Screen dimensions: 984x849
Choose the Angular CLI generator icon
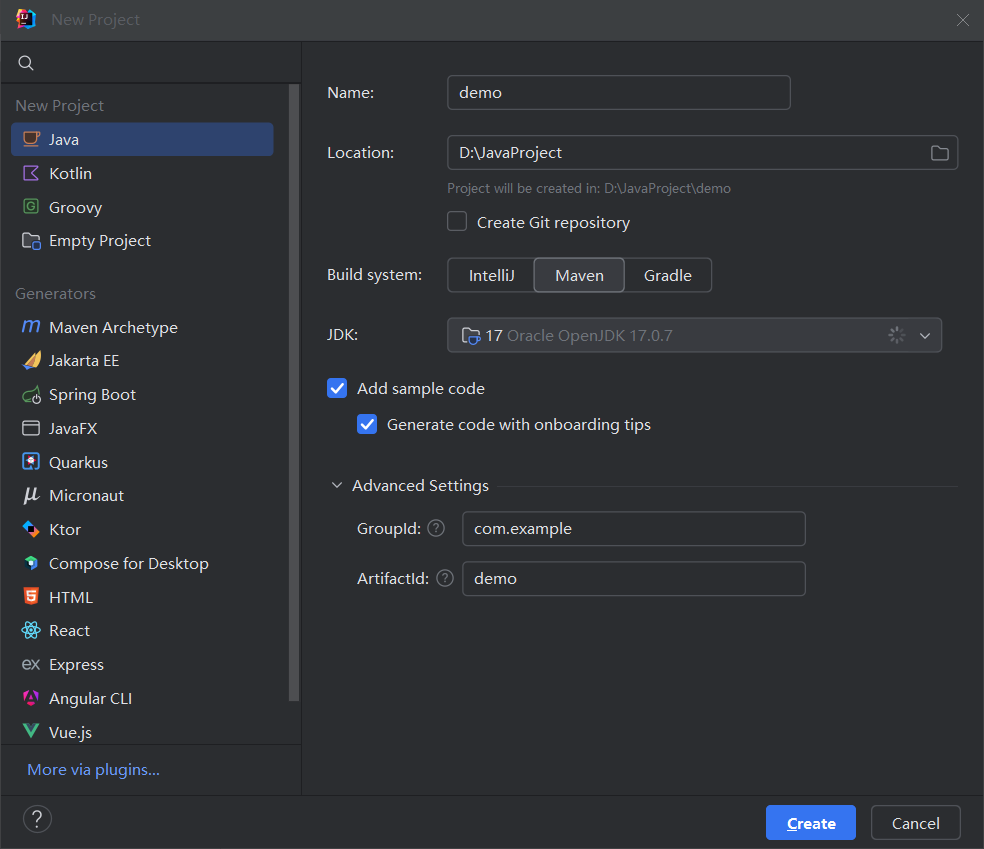[x=31, y=698]
